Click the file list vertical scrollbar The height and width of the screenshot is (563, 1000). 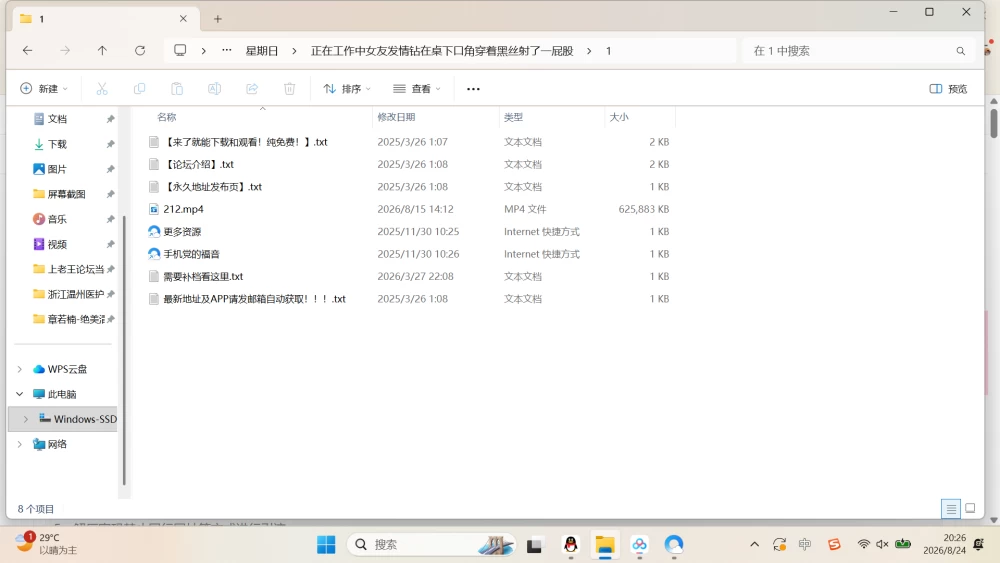click(993, 123)
